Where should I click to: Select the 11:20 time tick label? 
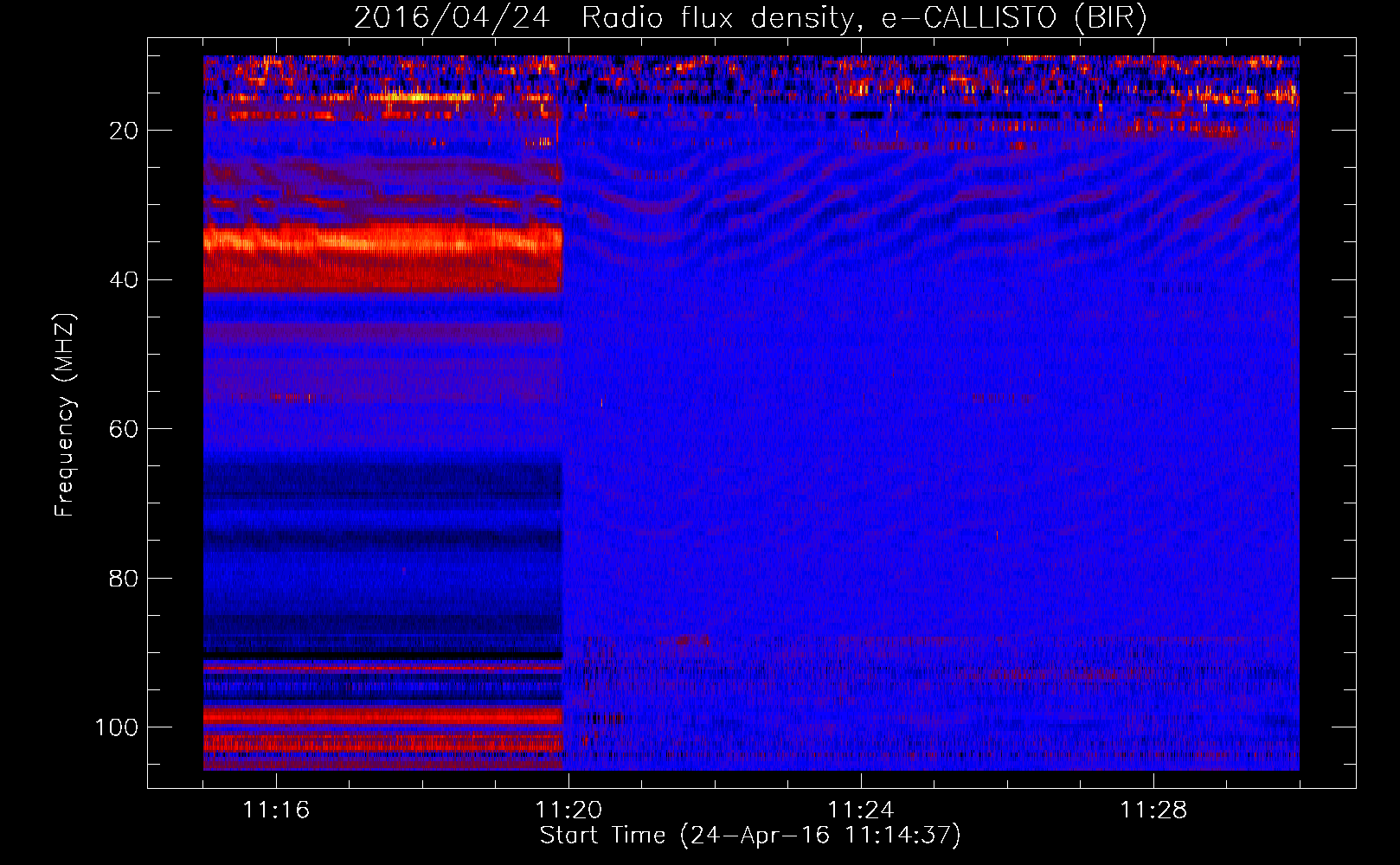point(568,810)
